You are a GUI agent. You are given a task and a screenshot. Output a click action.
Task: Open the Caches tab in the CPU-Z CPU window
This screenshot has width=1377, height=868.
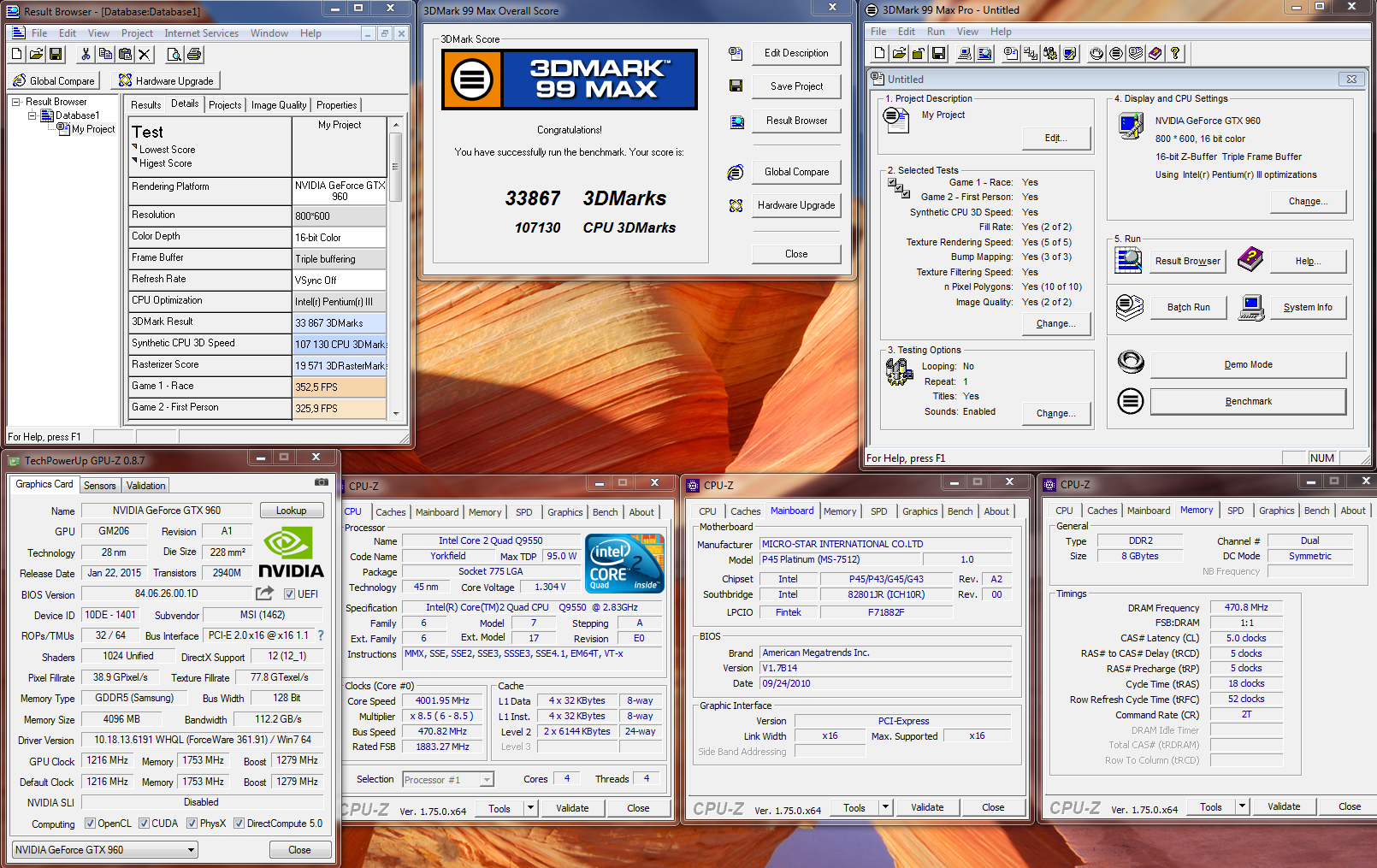pos(391,512)
